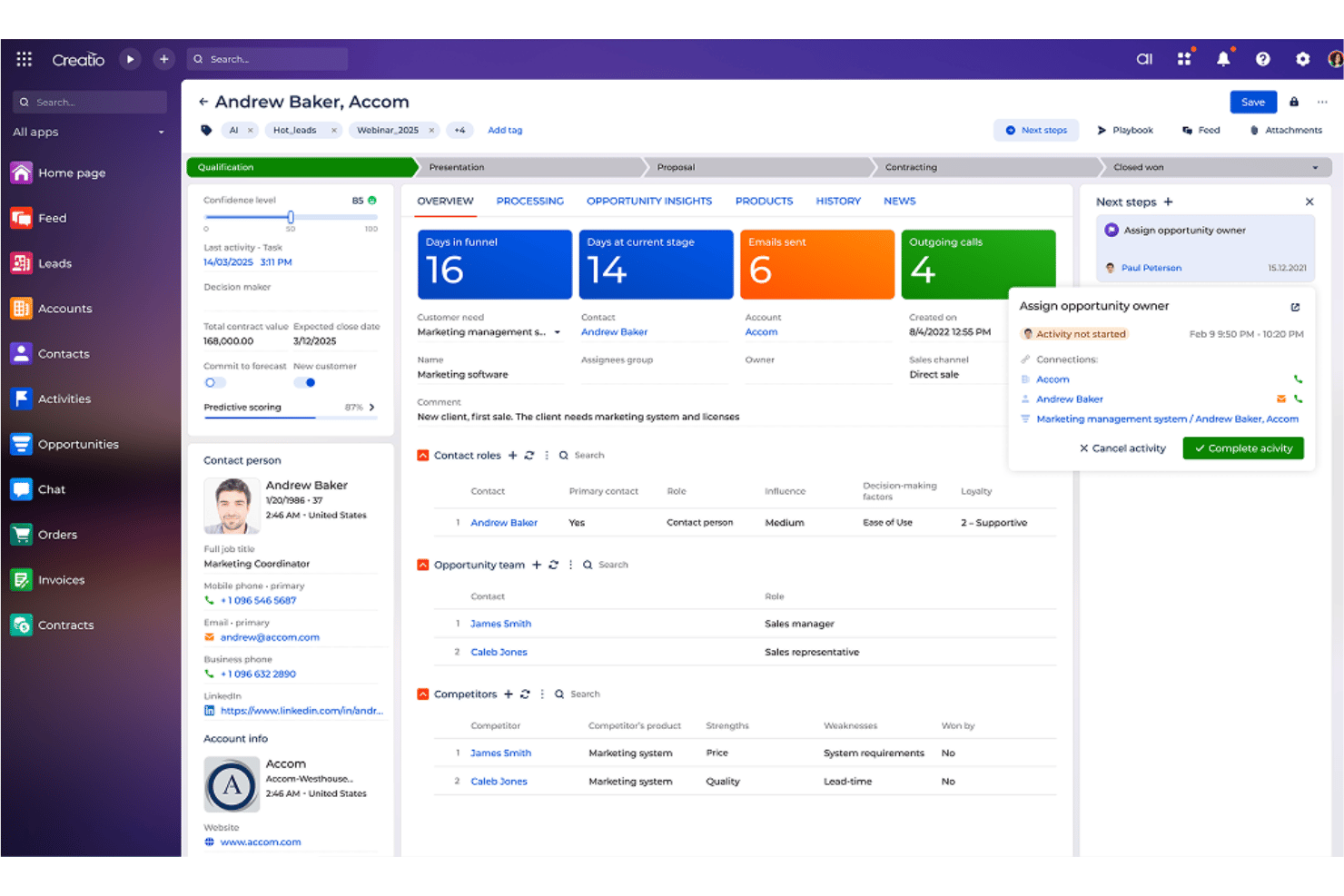
Task: Add a Contact roles record with plus icon
Action: point(512,456)
